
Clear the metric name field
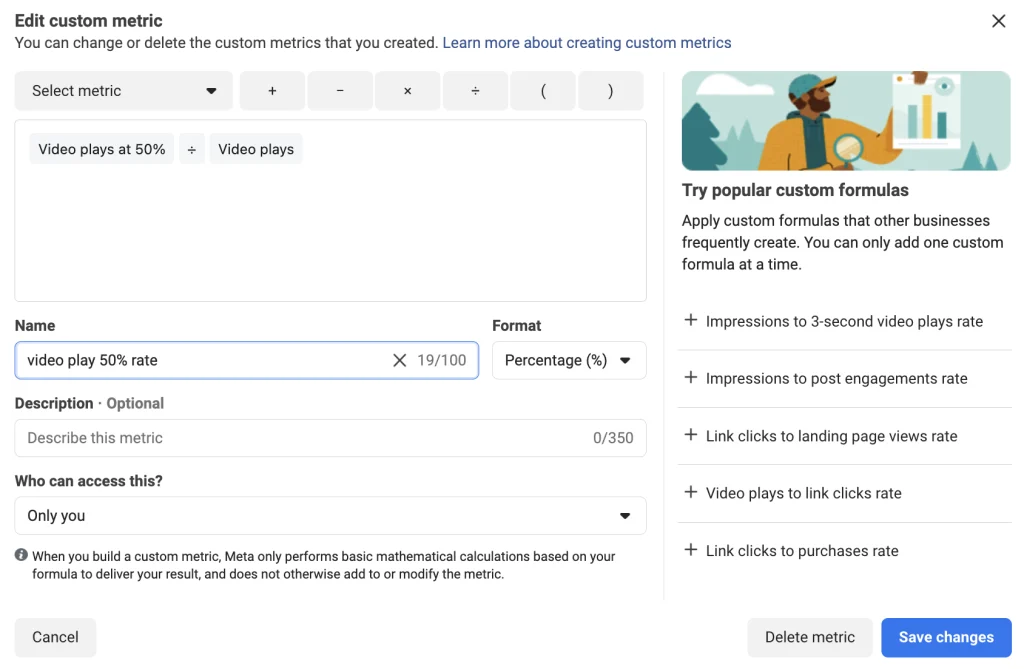click(x=399, y=360)
